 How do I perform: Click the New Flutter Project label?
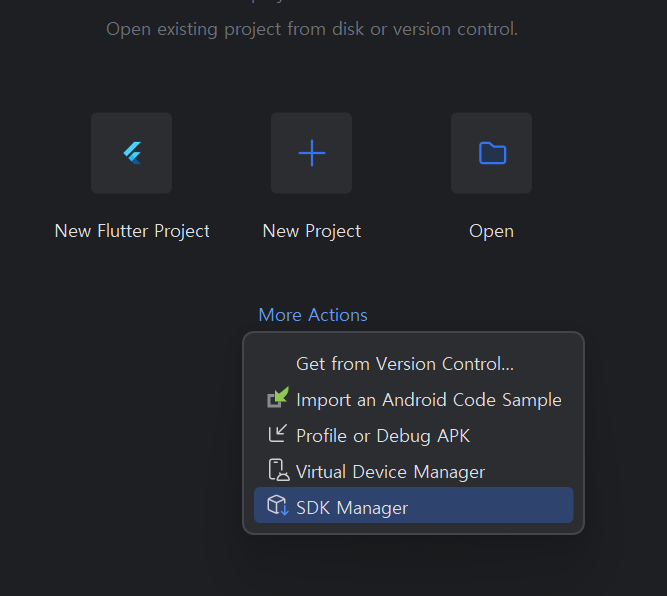[x=132, y=231]
